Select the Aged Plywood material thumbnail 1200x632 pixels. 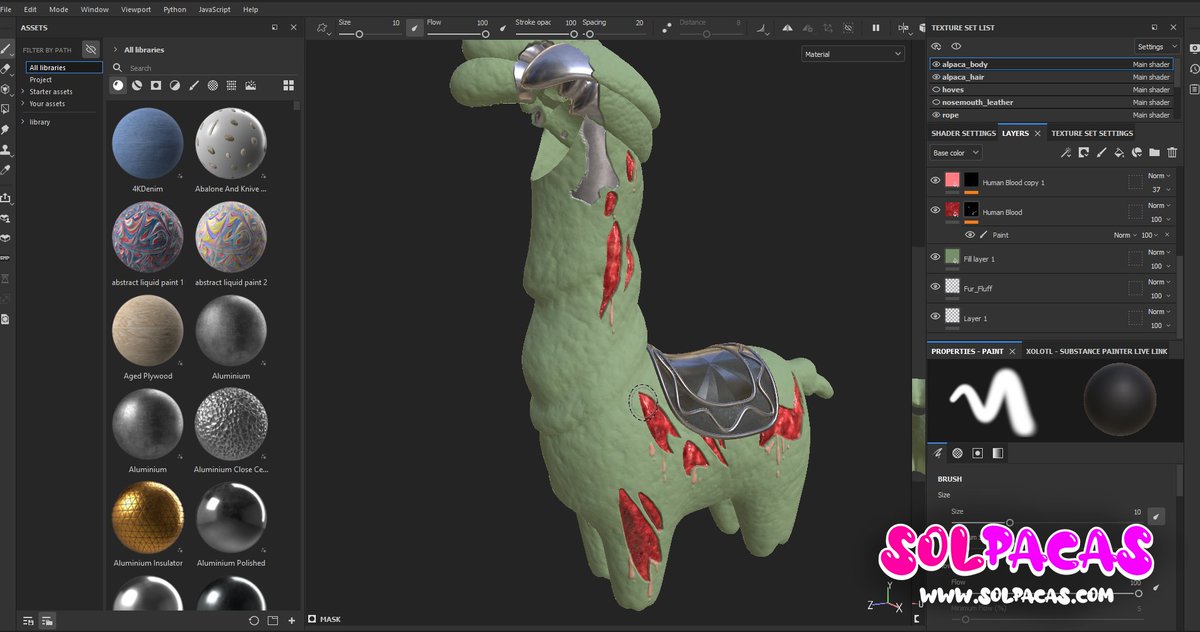tap(147, 331)
